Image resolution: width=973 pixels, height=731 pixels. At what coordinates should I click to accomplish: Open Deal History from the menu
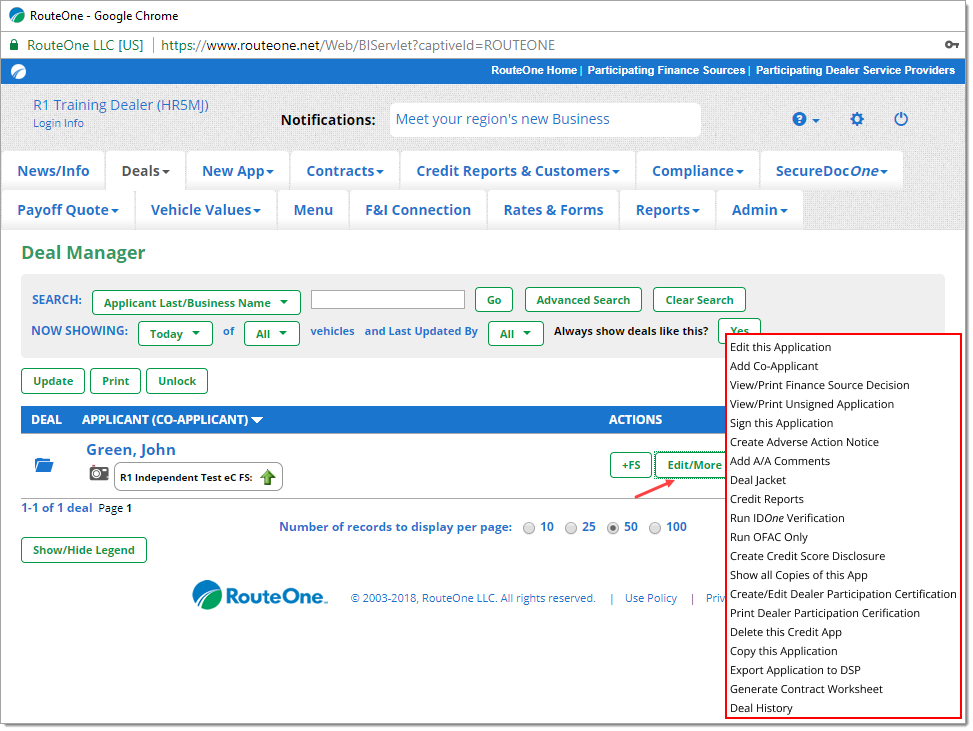coord(761,708)
